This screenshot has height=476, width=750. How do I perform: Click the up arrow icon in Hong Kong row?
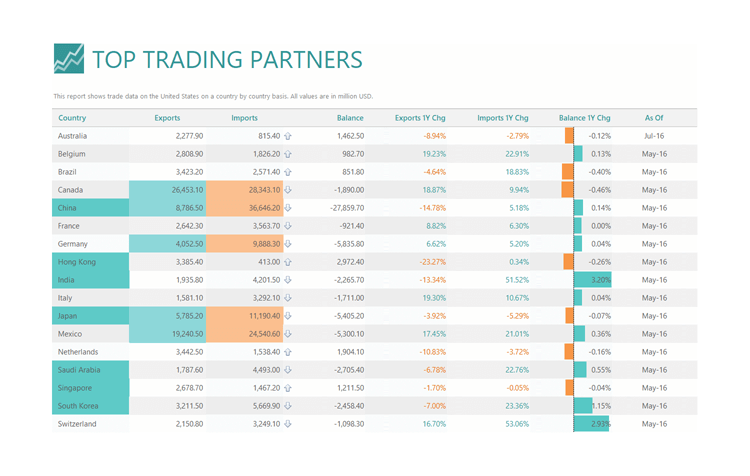point(287,262)
